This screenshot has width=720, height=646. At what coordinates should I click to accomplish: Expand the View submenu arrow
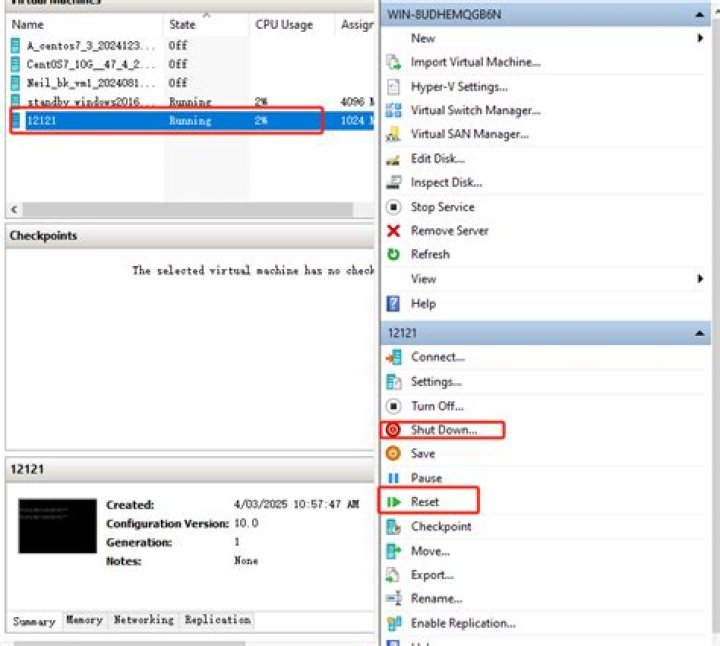tap(700, 279)
